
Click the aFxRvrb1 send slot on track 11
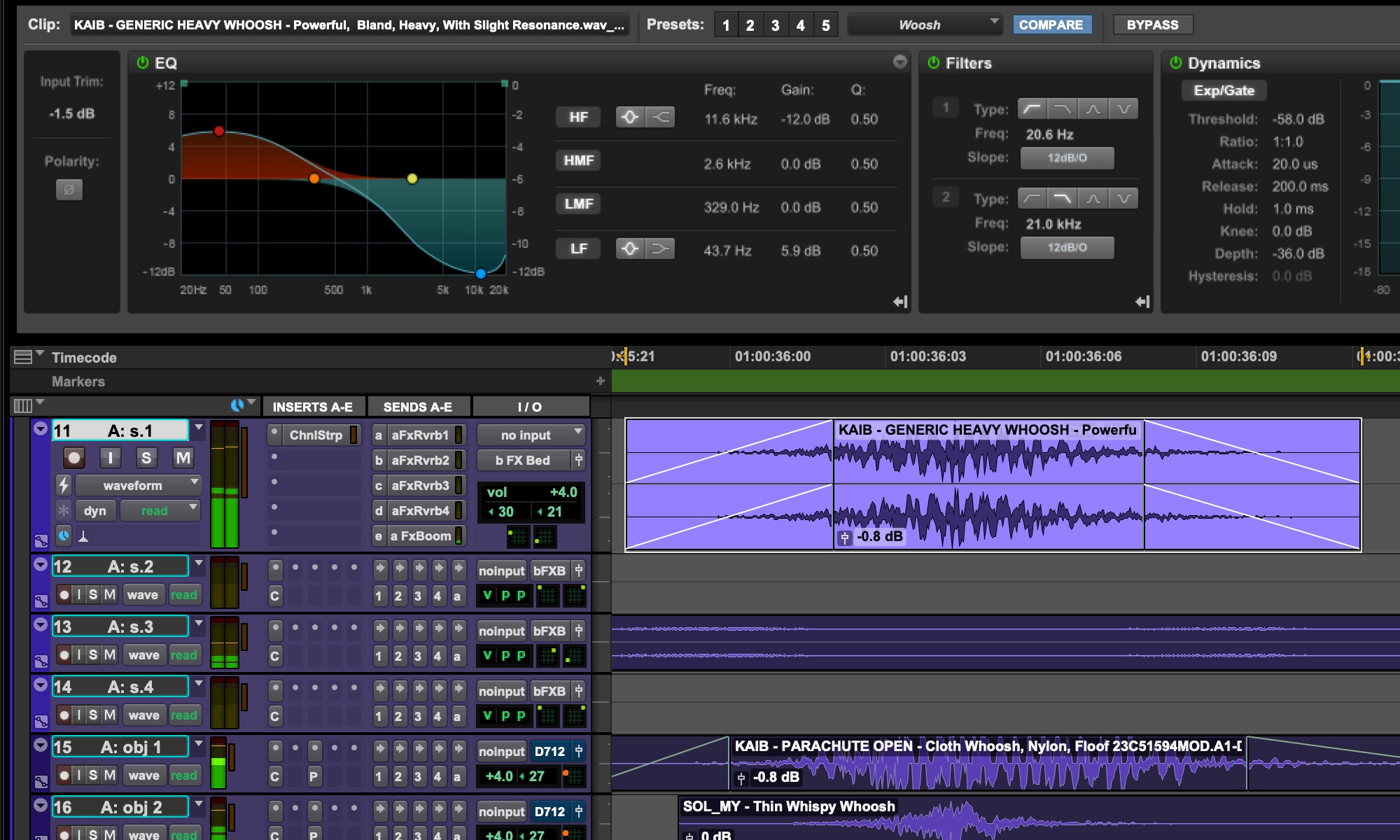pos(421,435)
